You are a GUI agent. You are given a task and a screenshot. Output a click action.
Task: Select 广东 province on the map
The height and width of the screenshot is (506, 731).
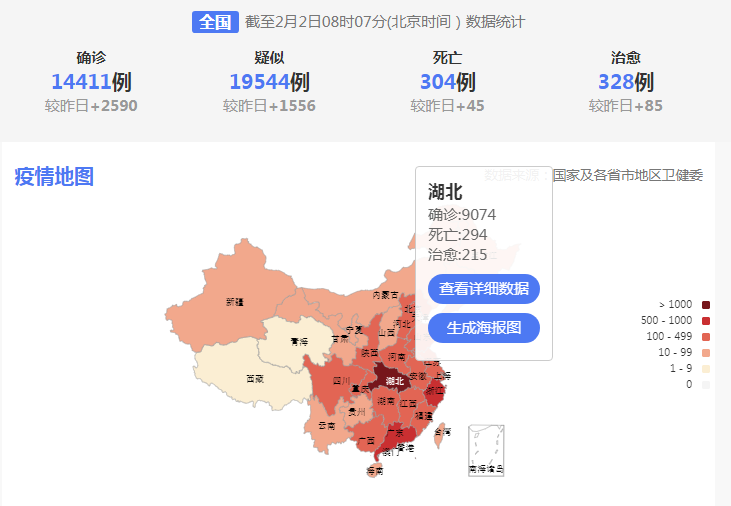pyautogui.click(x=396, y=436)
